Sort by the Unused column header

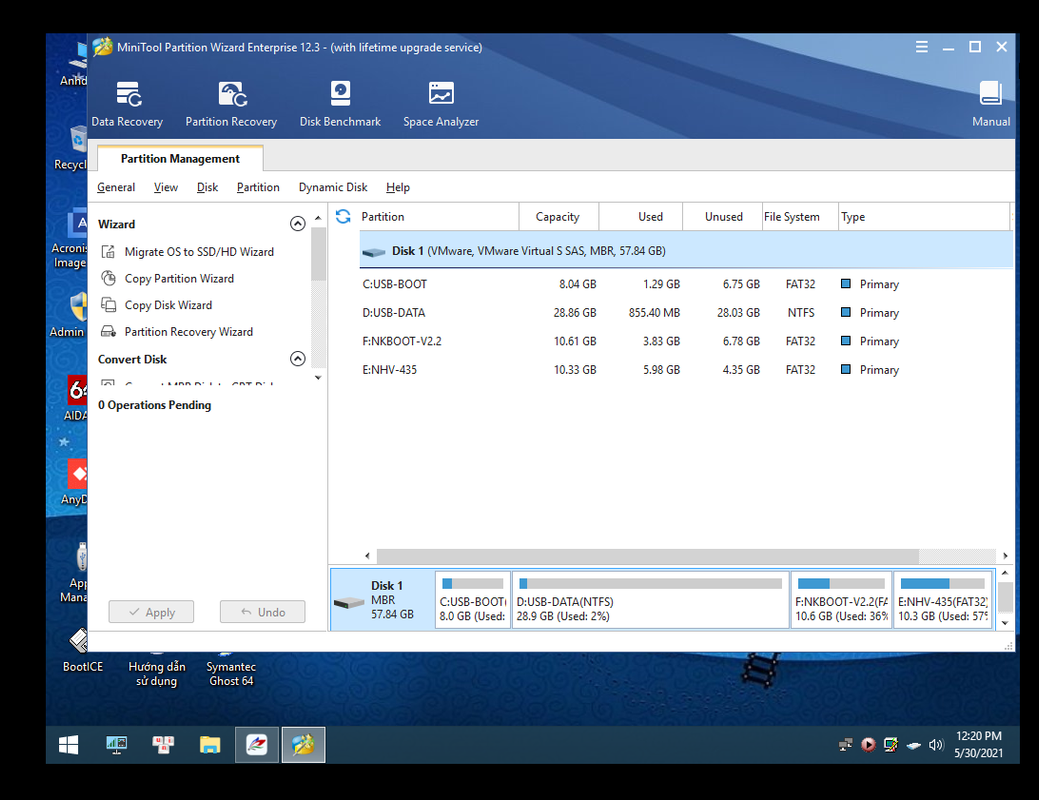tap(722, 217)
